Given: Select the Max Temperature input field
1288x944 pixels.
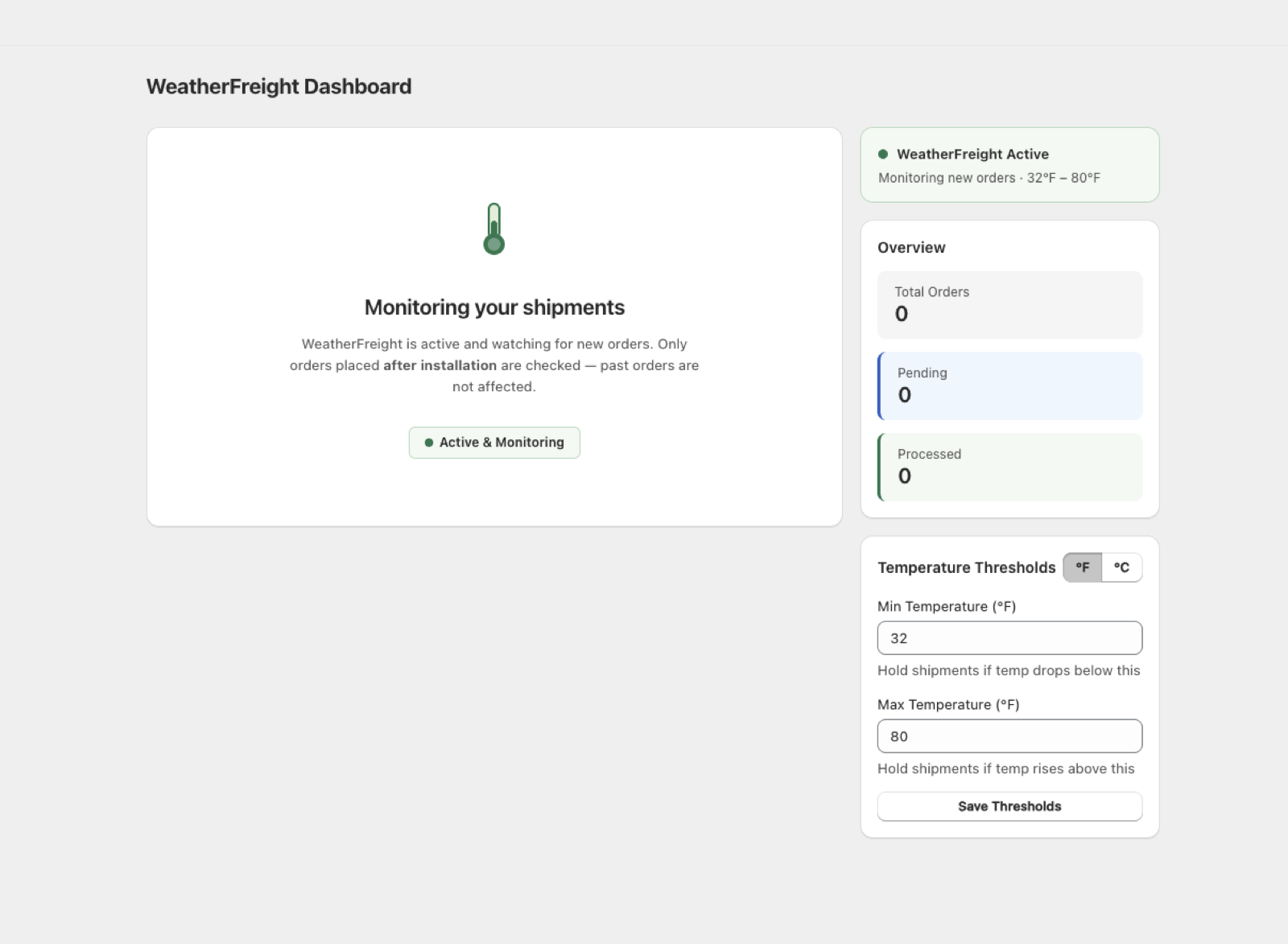Looking at the screenshot, I should [x=1009, y=736].
